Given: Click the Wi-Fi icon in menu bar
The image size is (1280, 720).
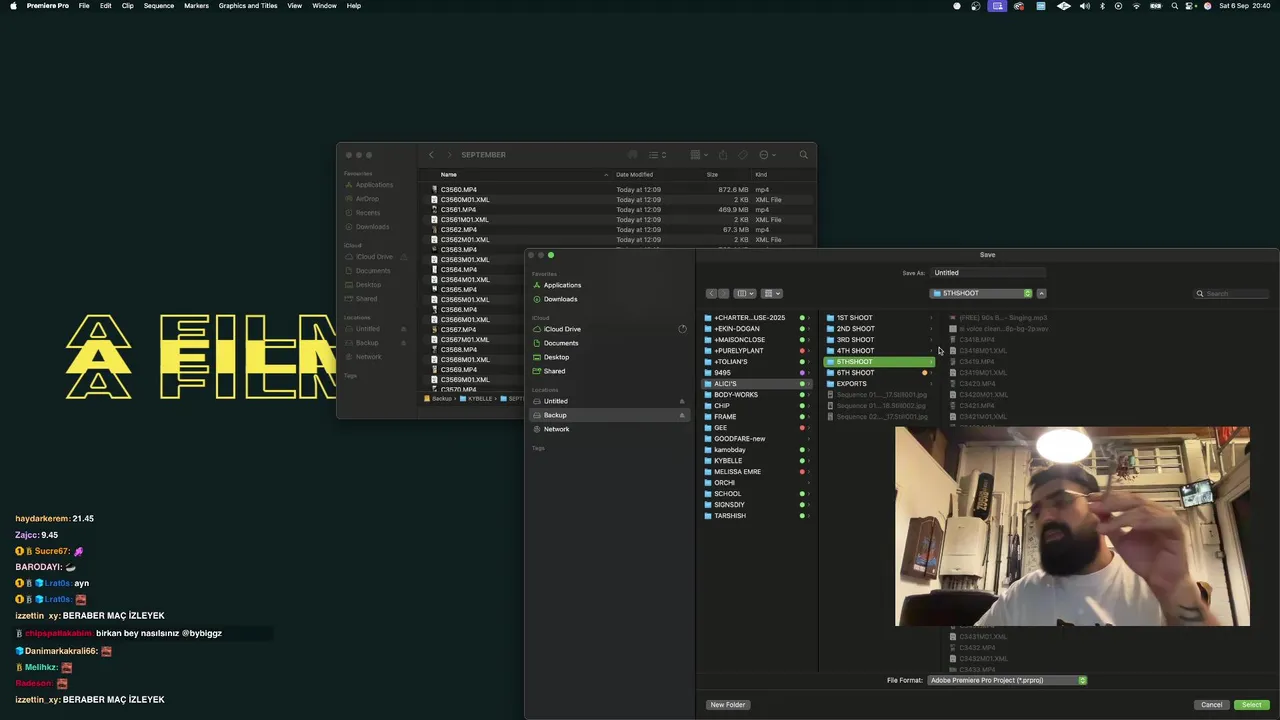Looking at the screenshot, I should tap(1136, 6).
